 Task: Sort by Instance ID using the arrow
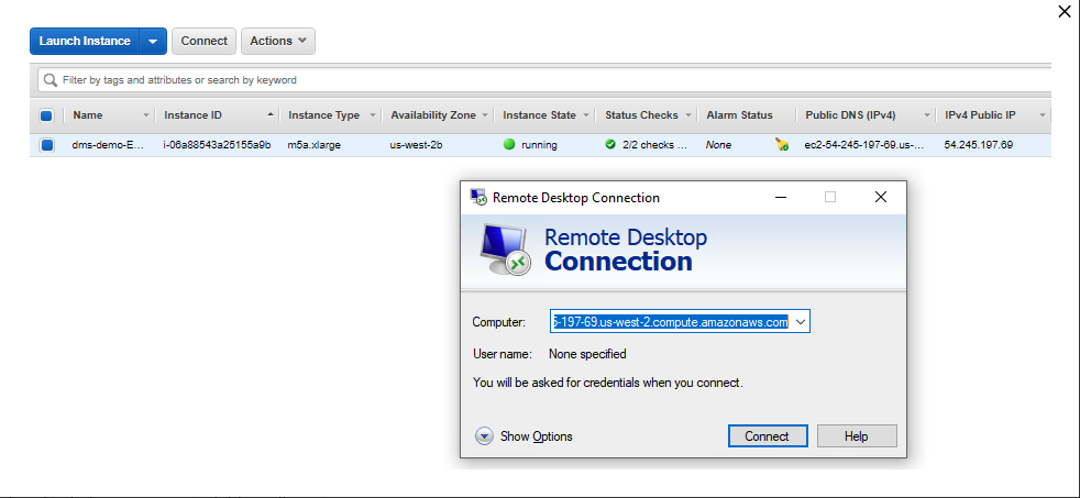[x=270, y=115]
